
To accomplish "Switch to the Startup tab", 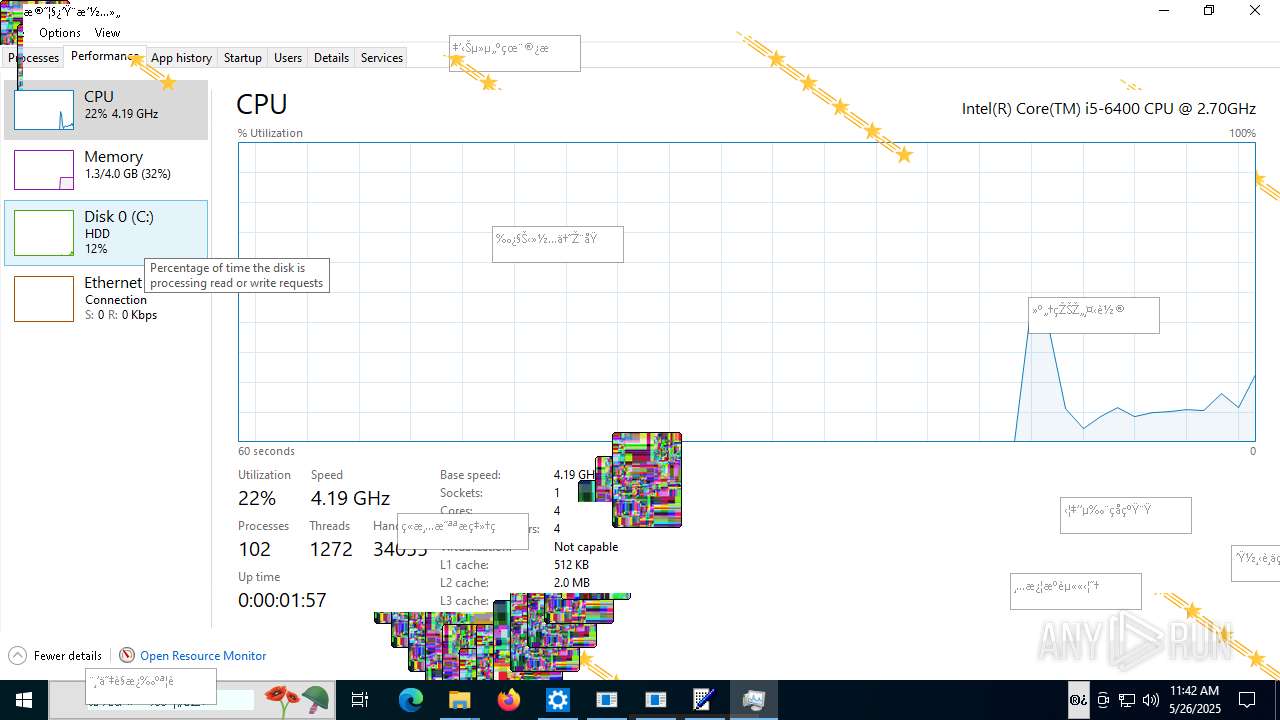I will click(x=242, y=58).
